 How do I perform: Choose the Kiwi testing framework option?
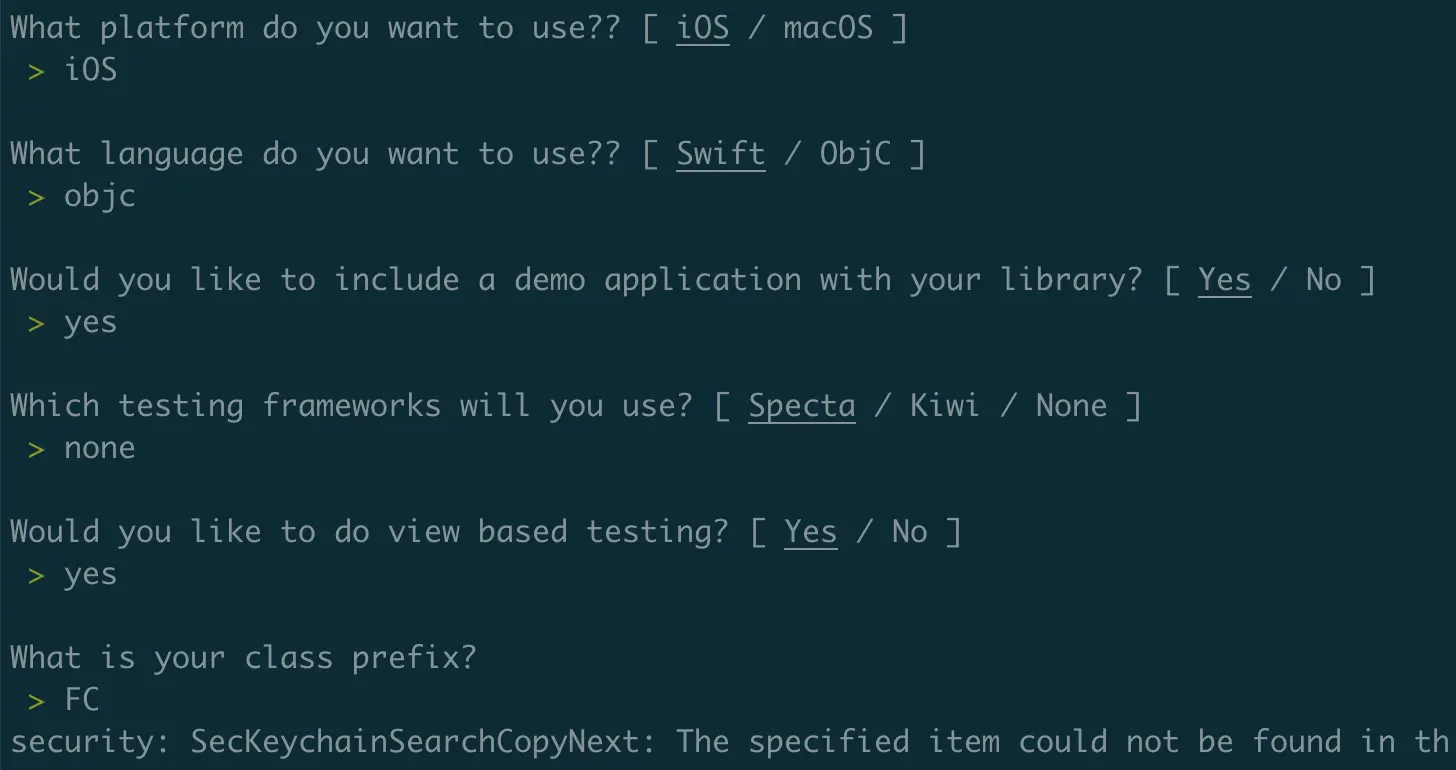click(944, 405)
